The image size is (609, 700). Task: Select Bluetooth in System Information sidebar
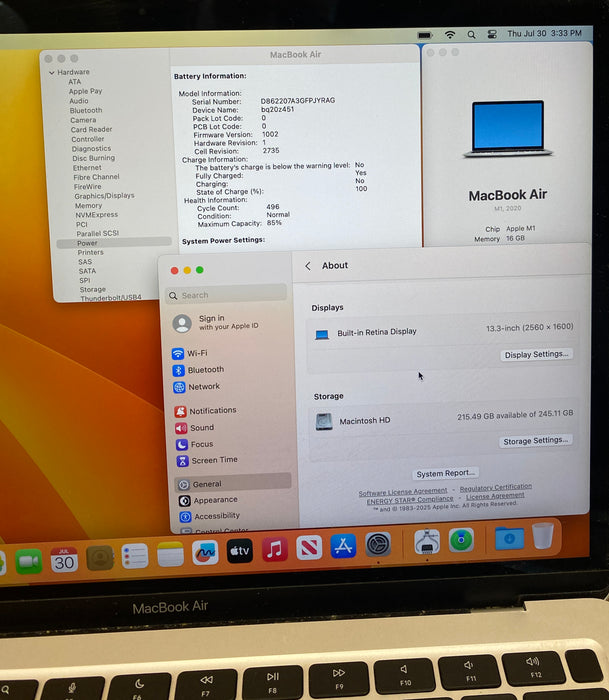(x=86, y=110)
